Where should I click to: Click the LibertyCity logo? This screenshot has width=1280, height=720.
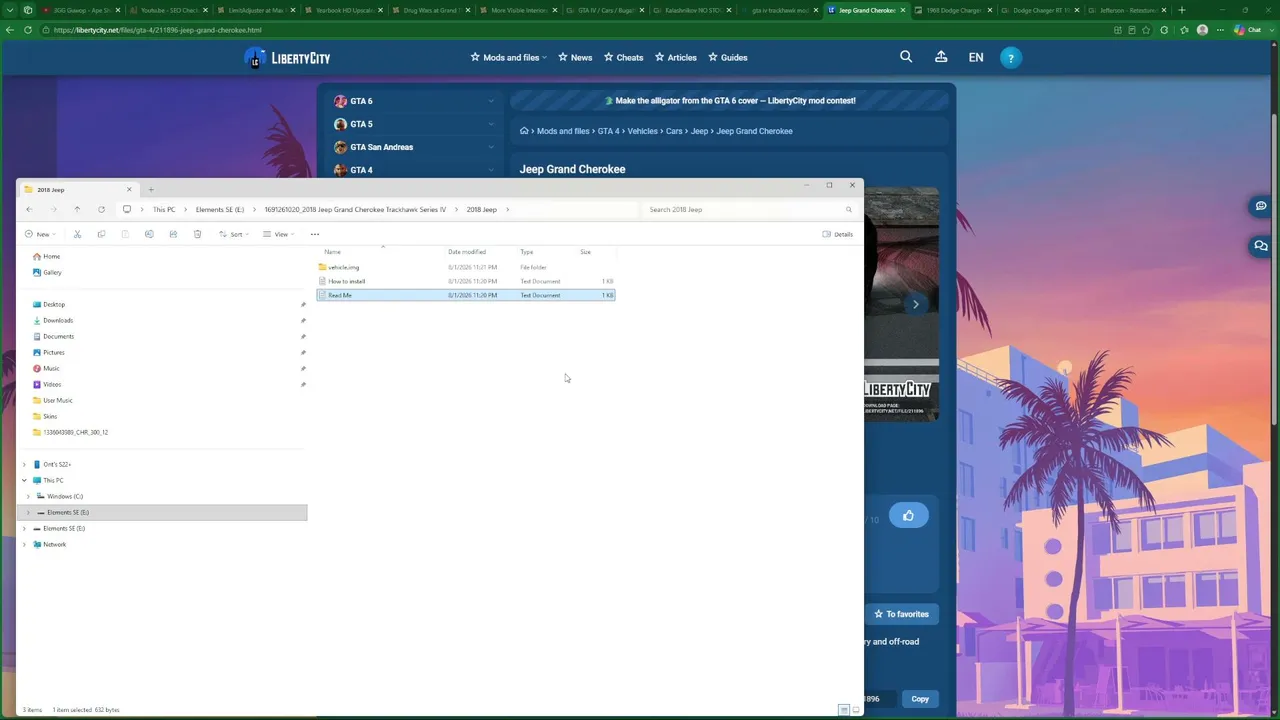click(x=287, y=58)
